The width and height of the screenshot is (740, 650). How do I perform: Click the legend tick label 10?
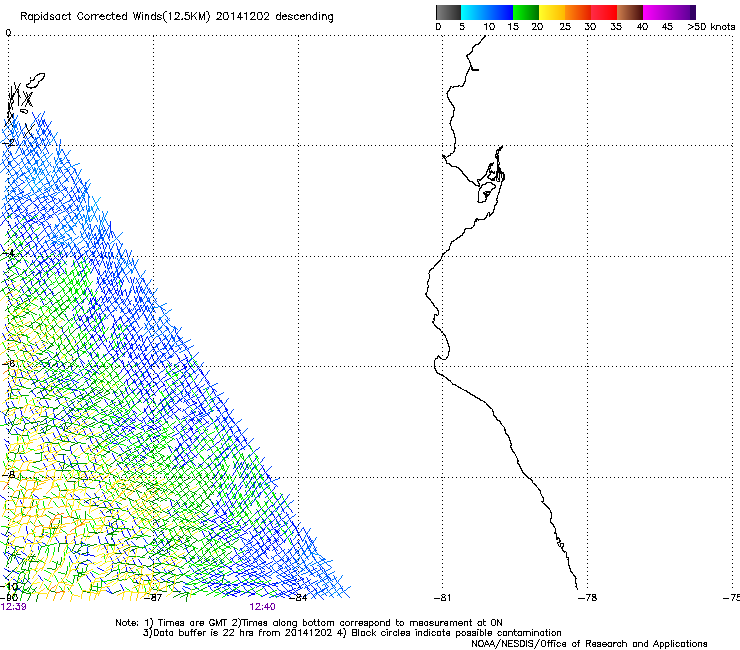point(489,27)
